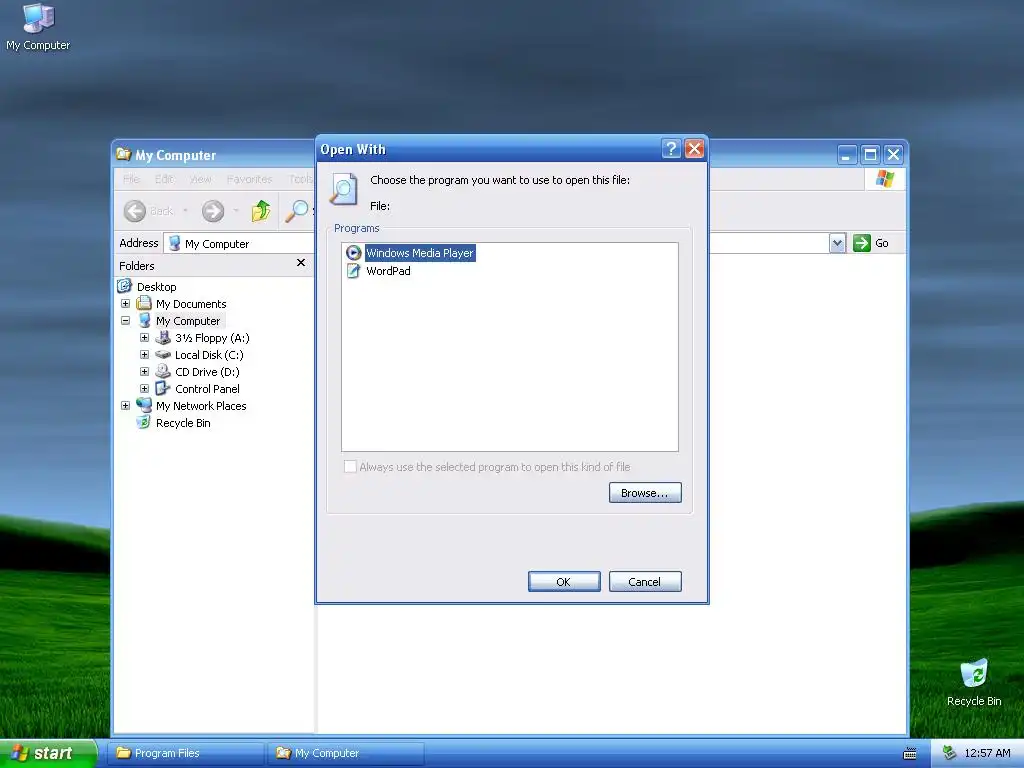The width and height of the screenshot is (1024, 768).
Task: Click the Back button dropdown arrow
Action: [185, 211]
